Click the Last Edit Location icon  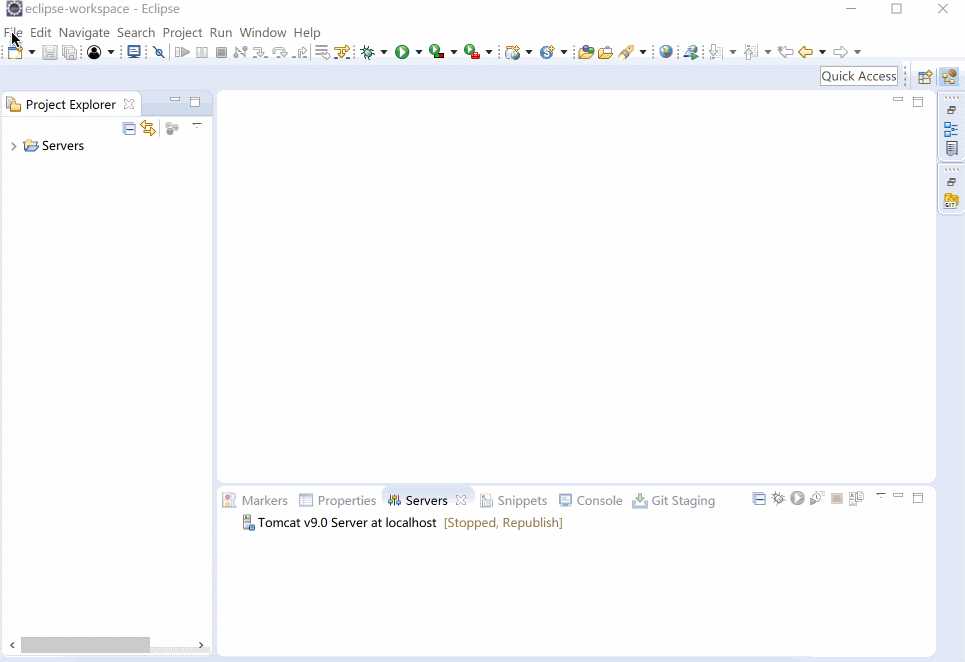[785, 52]
